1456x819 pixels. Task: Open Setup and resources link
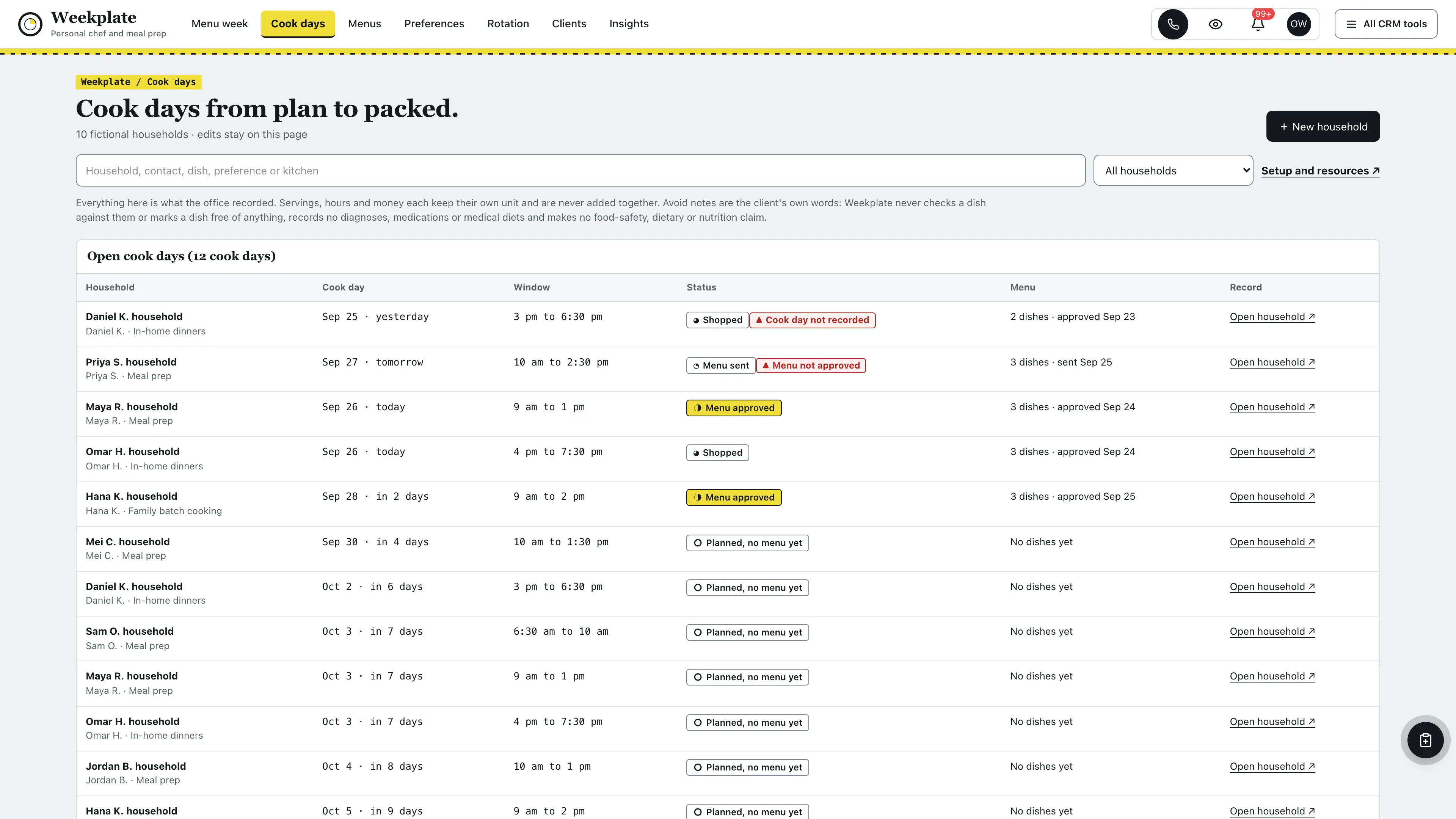point(1320,171)
